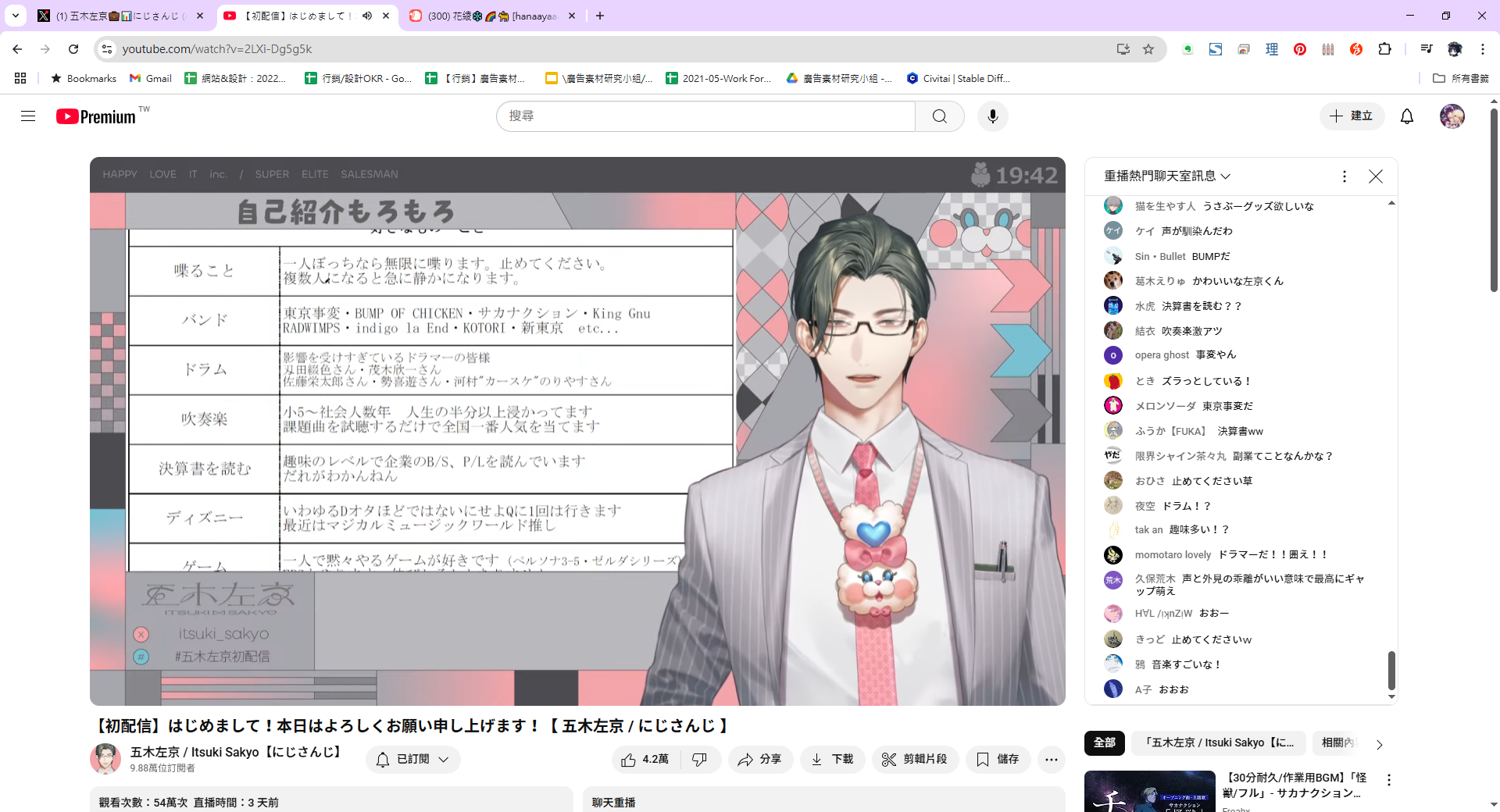
Task: Open the tab search dropdown arrow
Action: 16,16
